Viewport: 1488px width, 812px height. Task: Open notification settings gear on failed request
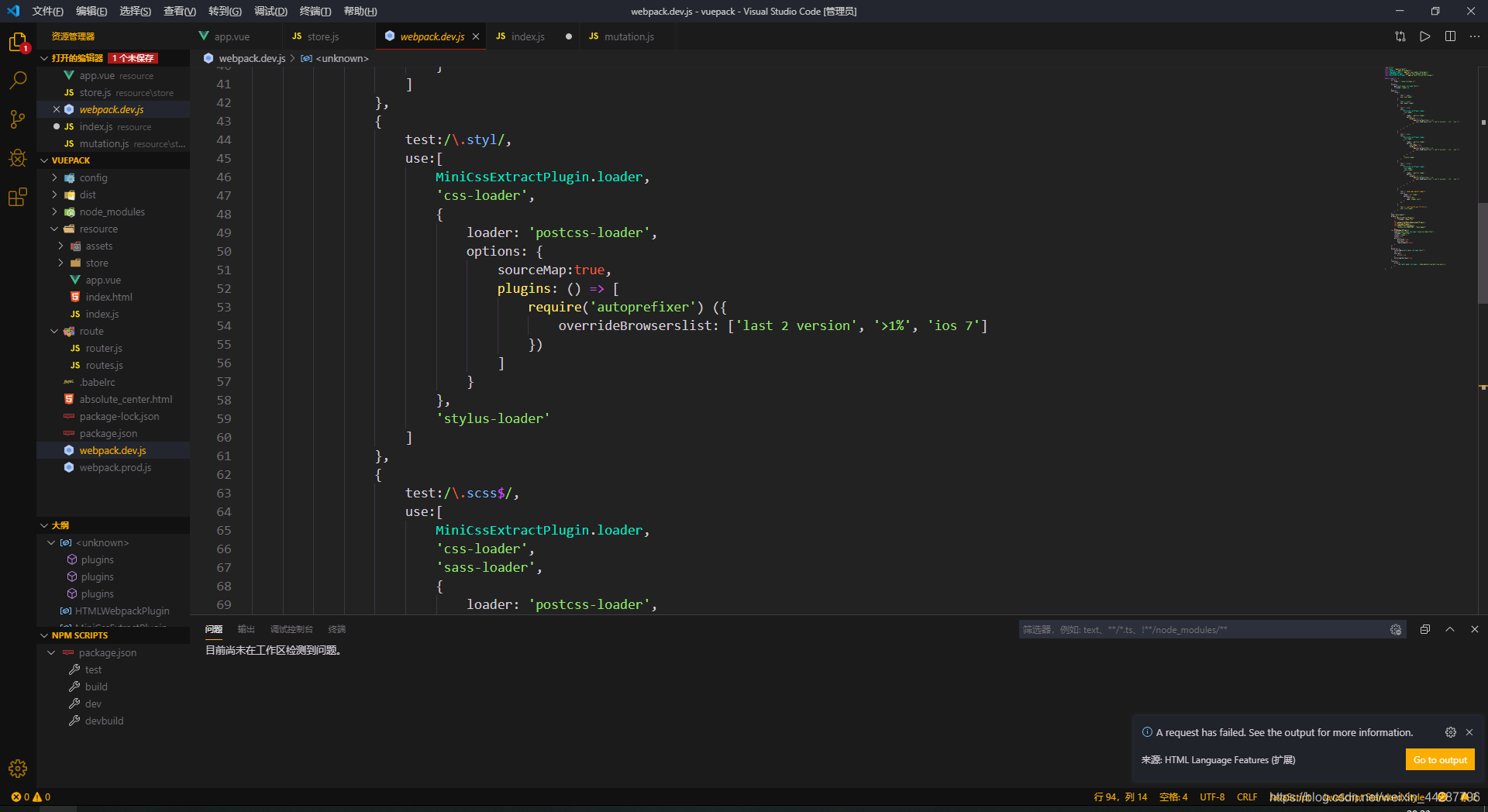[1451, 732]
